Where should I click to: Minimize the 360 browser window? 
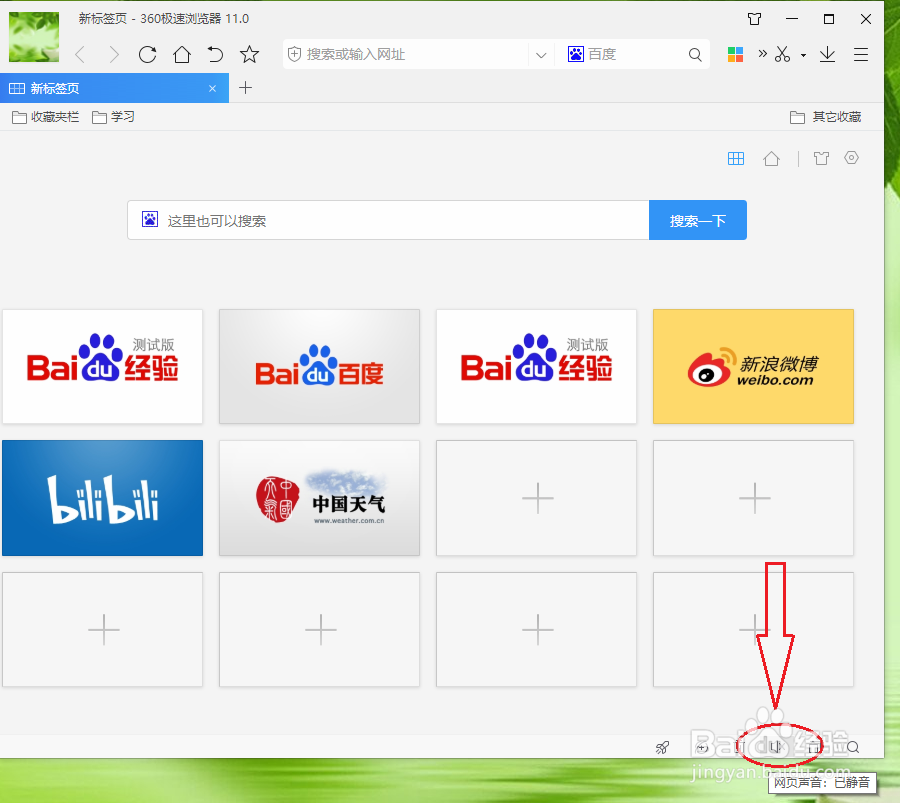pos(792,19)
